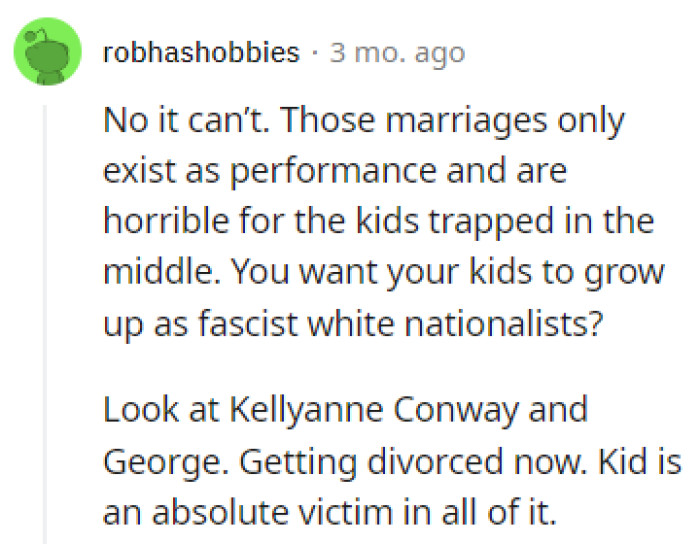Click the "3 mo. ago" timestamp
The image size is (700, 544).
pos(397,52)
